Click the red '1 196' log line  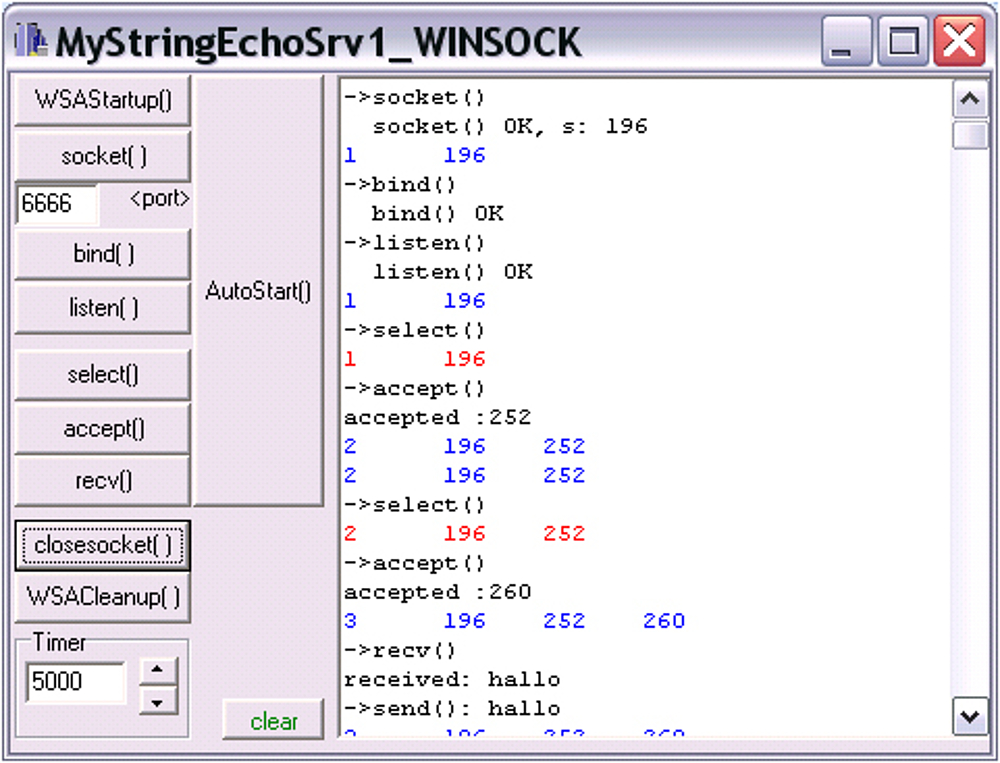(x=415, y=359)
